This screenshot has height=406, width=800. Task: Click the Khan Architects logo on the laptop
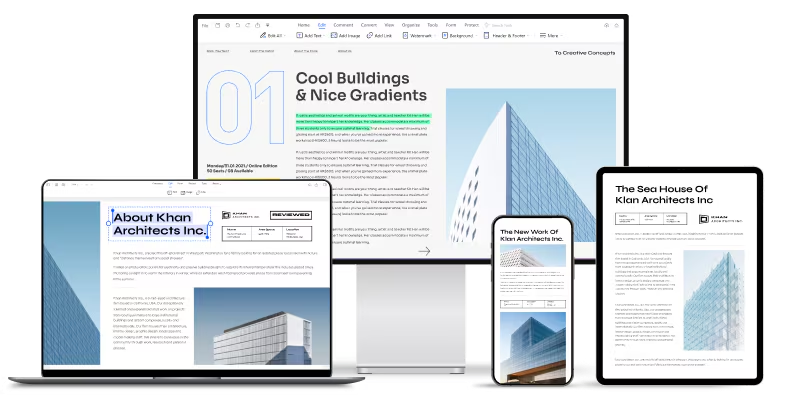[x=241, y=215]
